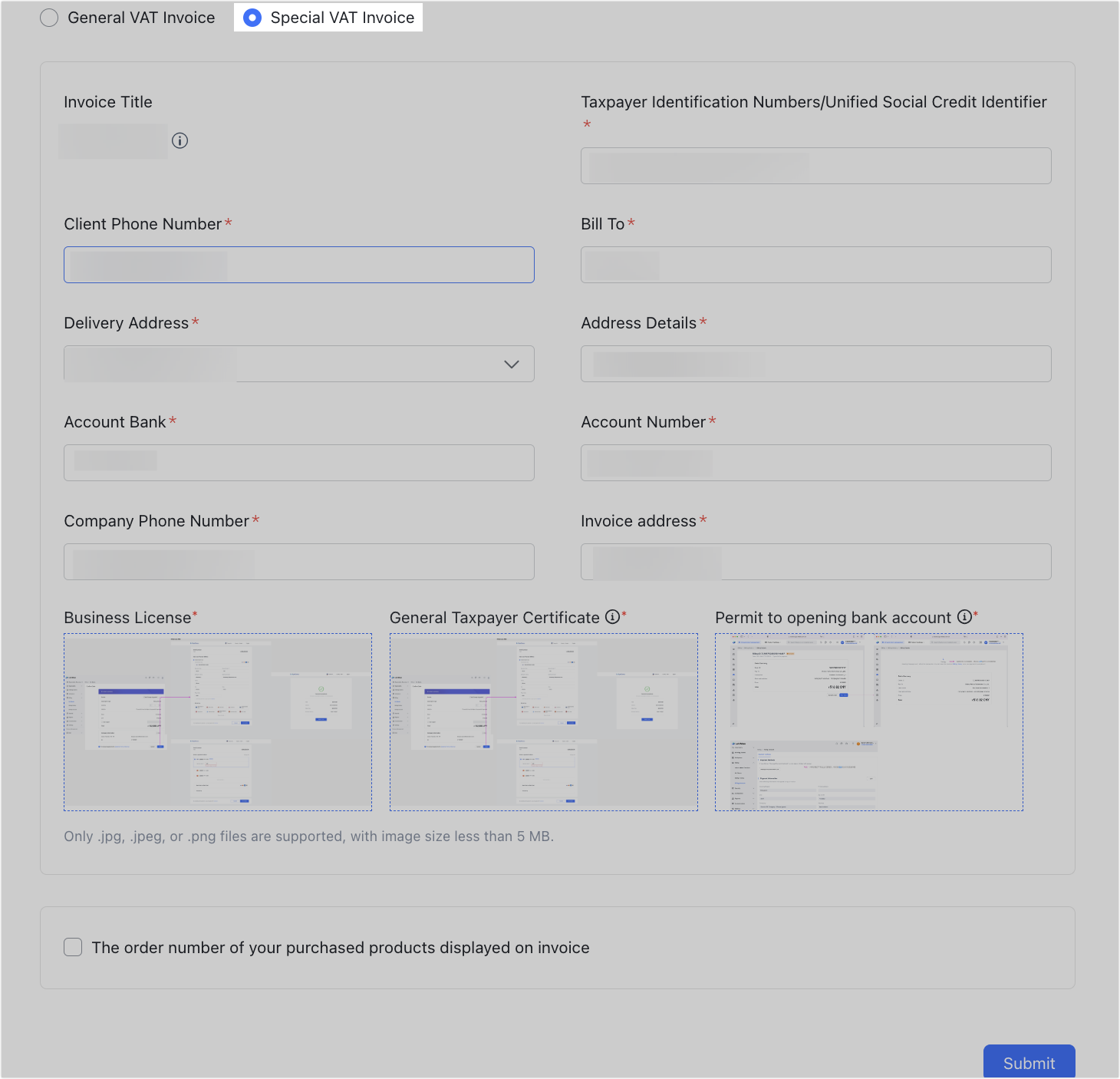Click the Bill To input field

tap(815, 264)
